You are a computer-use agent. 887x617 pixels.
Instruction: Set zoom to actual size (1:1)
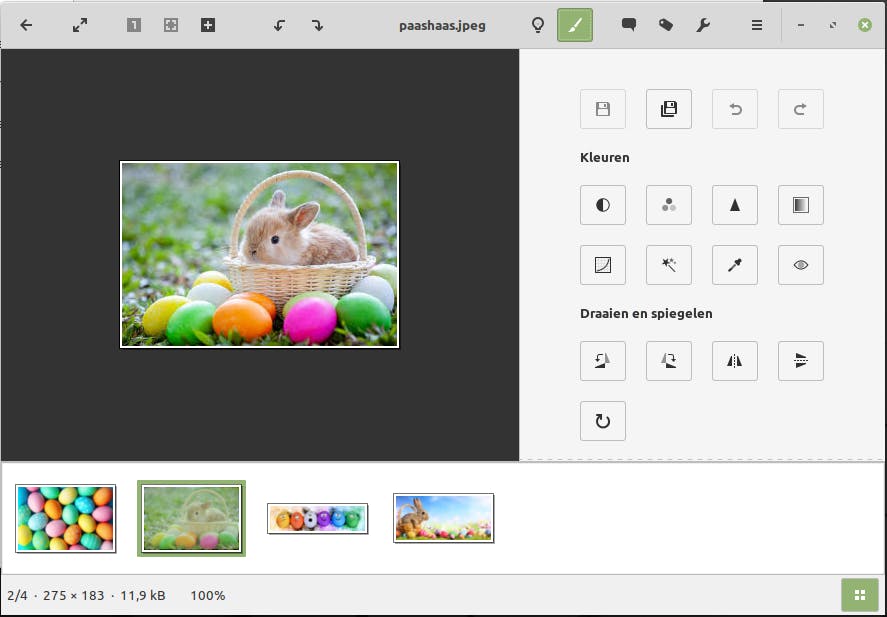[134, 25]
